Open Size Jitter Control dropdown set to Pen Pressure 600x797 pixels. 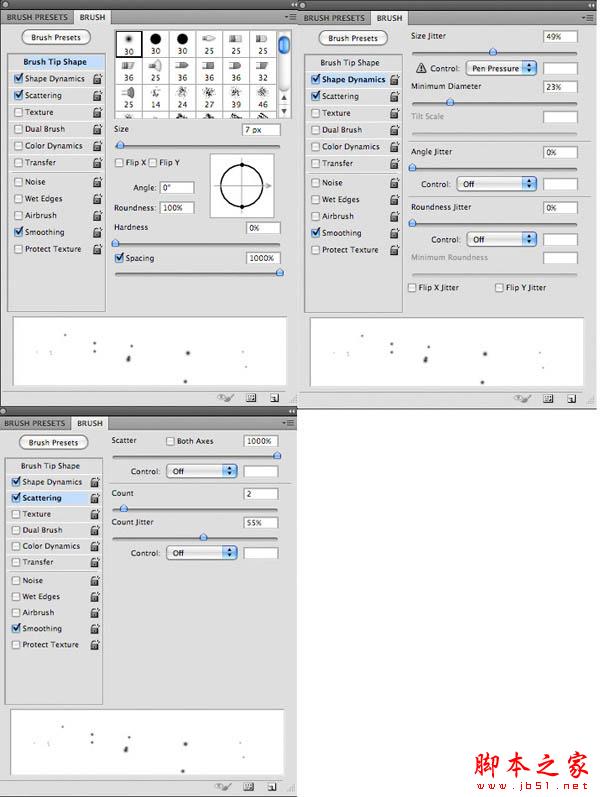coord(501,68)
